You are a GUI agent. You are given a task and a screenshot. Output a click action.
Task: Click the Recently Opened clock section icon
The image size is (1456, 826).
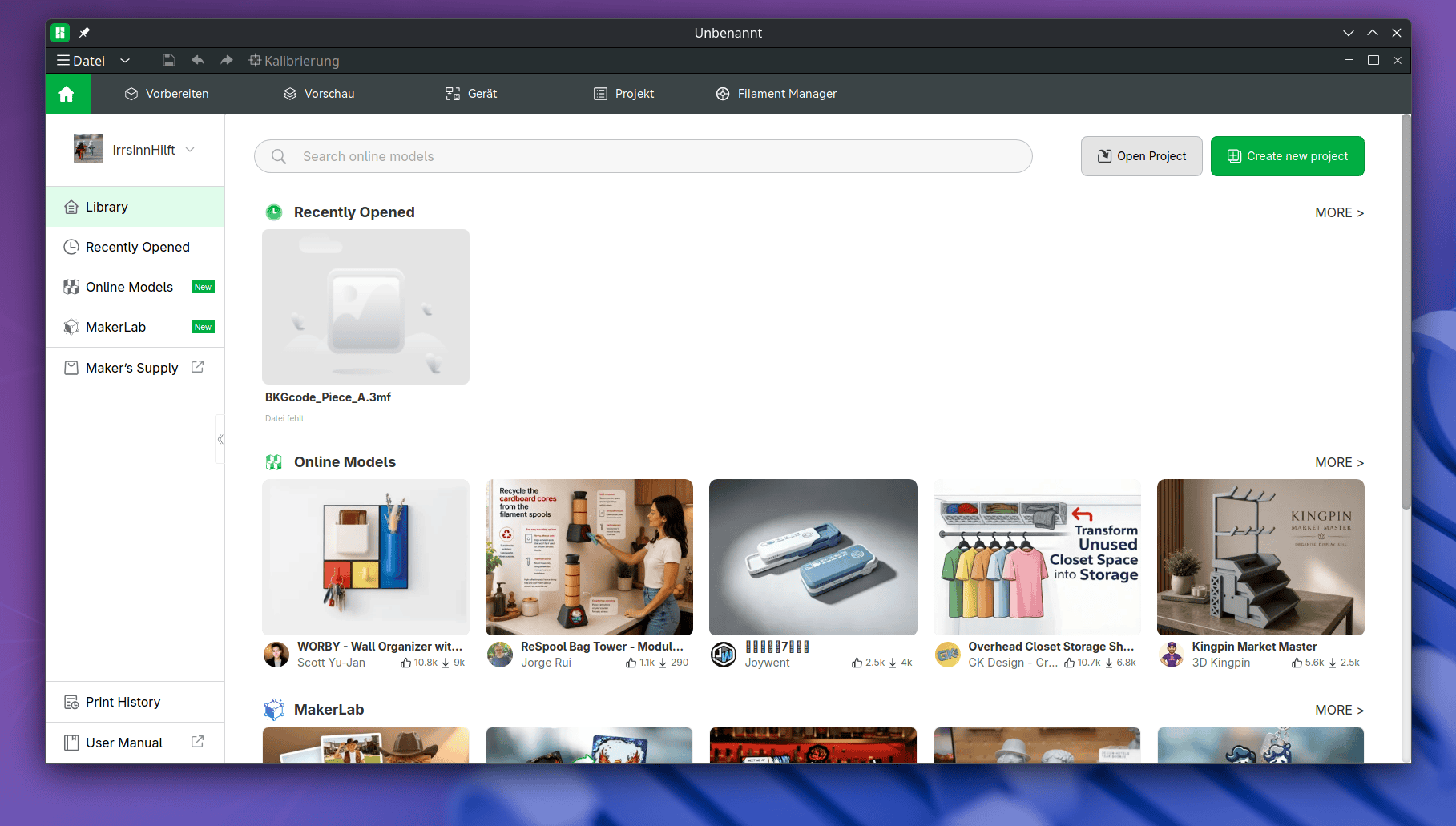point(274,212)
